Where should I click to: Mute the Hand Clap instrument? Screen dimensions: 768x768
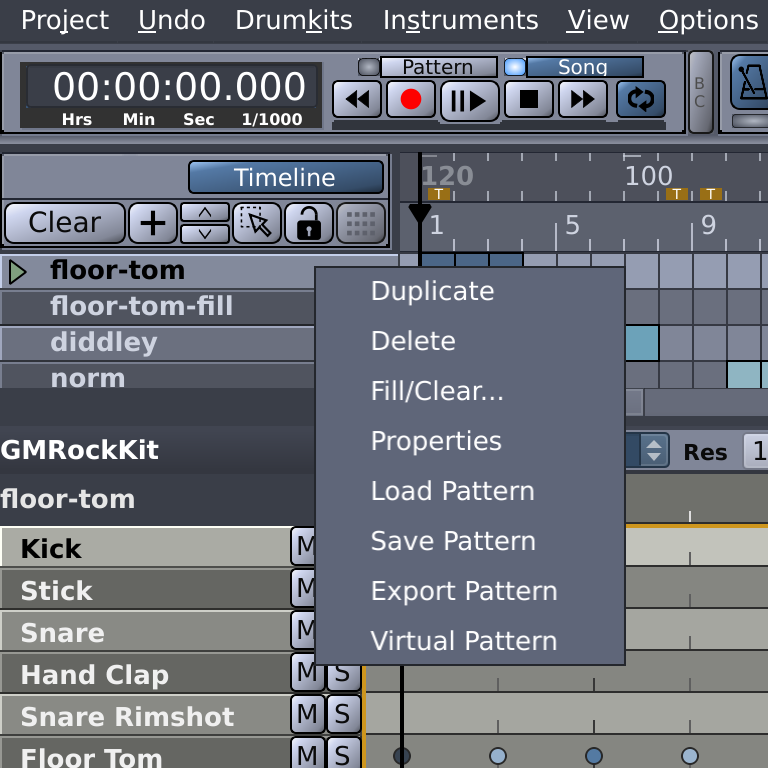click(x=307, y=672)
